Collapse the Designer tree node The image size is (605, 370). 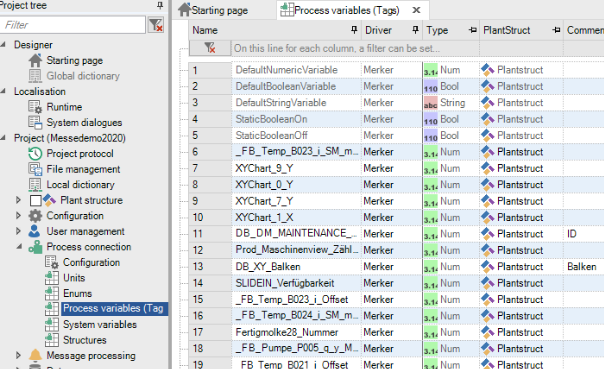tap(3, 44)
